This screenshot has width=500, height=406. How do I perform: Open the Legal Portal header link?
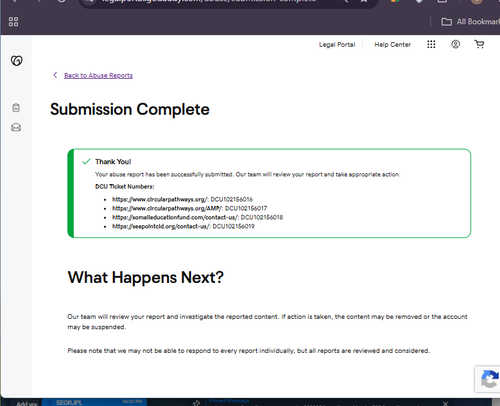click(337, 45)
